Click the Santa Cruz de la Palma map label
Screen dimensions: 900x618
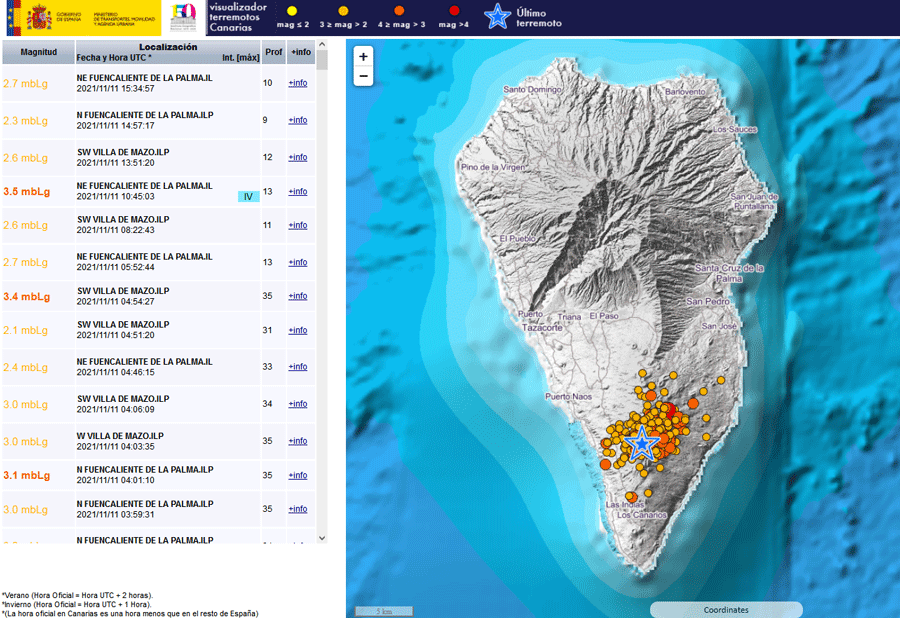(x=729, y=273)
